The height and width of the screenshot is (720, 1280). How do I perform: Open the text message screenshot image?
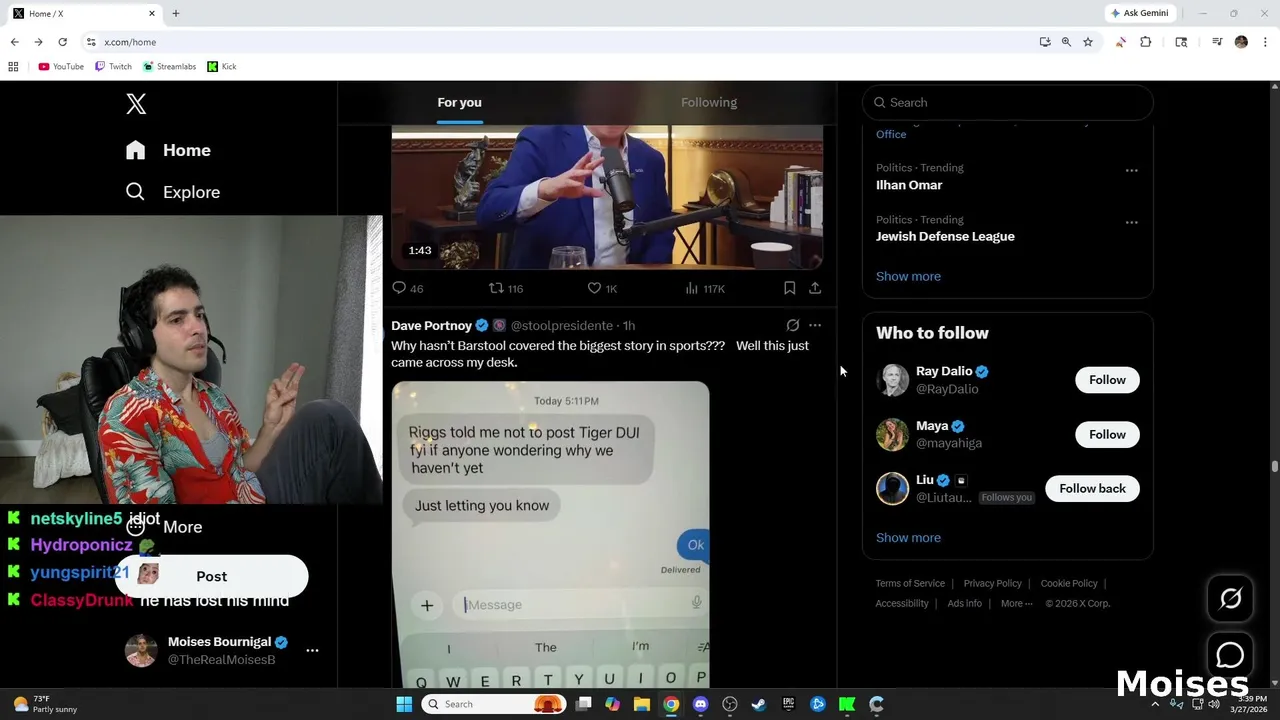tap(550, 534)
